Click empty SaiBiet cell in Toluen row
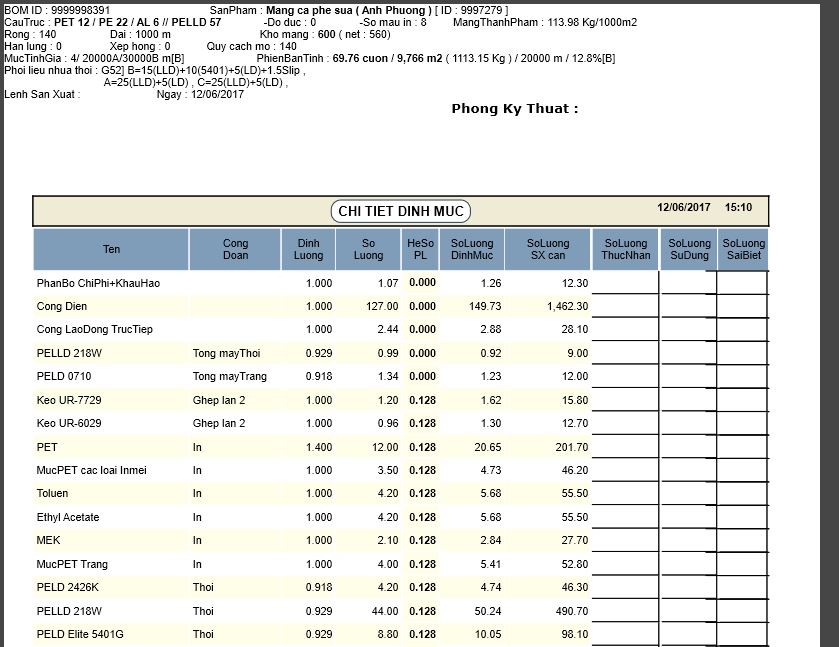 (x=742, y=494)
